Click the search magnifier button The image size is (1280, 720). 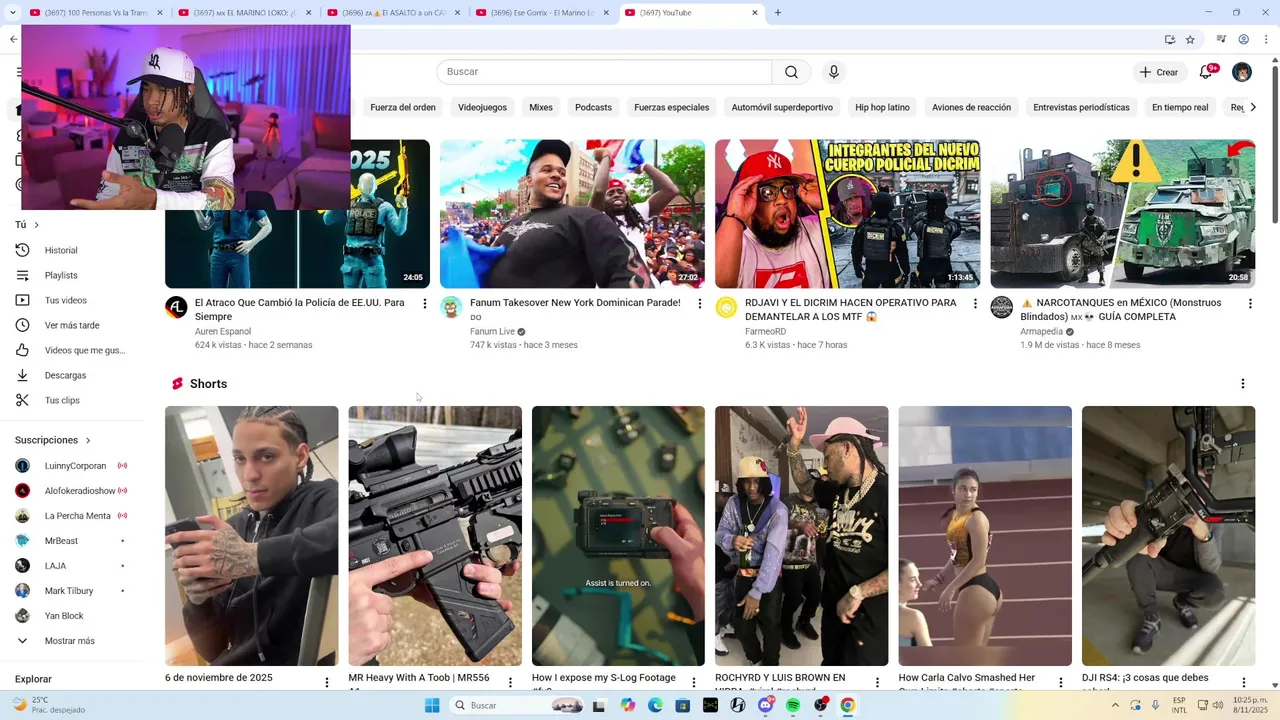coord(791,72)
